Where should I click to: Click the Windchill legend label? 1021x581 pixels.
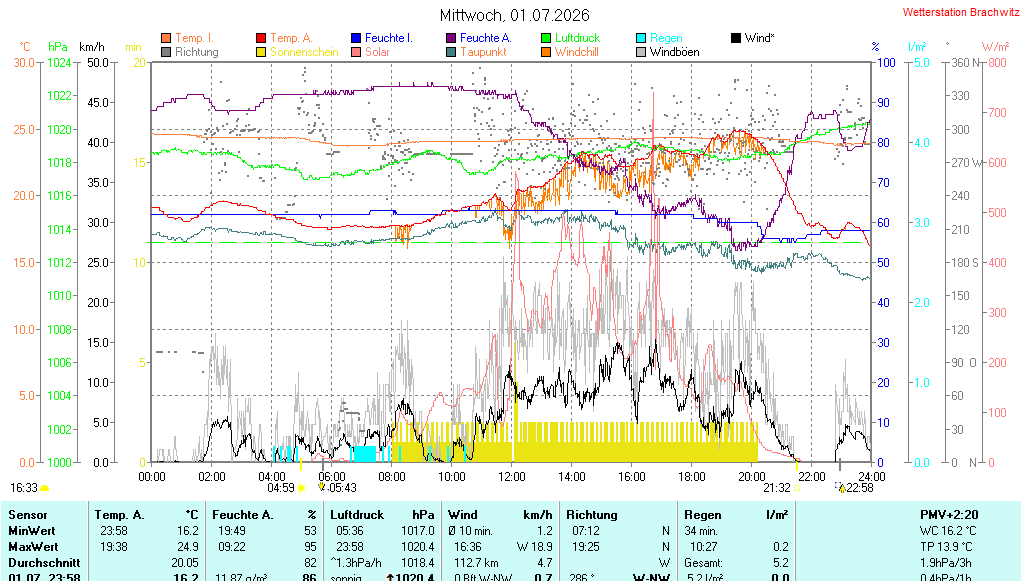(x=577, y=52)
